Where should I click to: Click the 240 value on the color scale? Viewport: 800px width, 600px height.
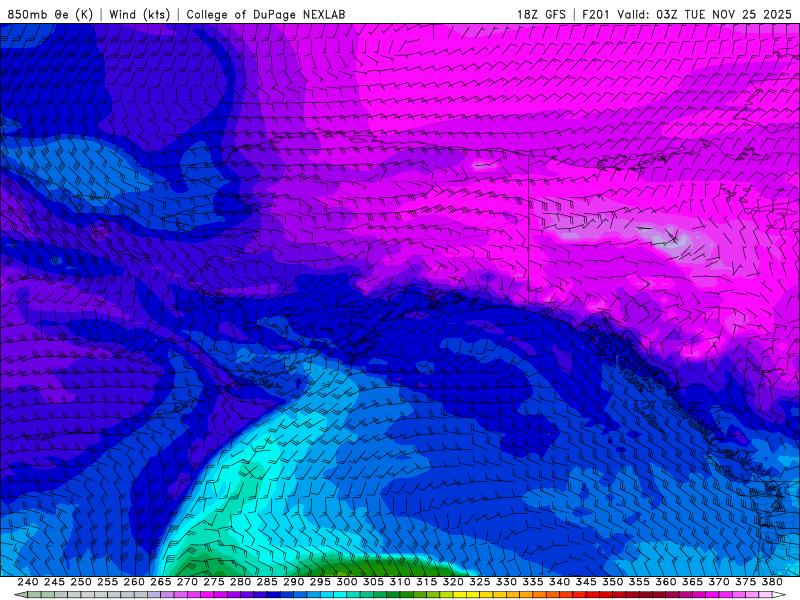pyautogui.click(x=28, y=582)
